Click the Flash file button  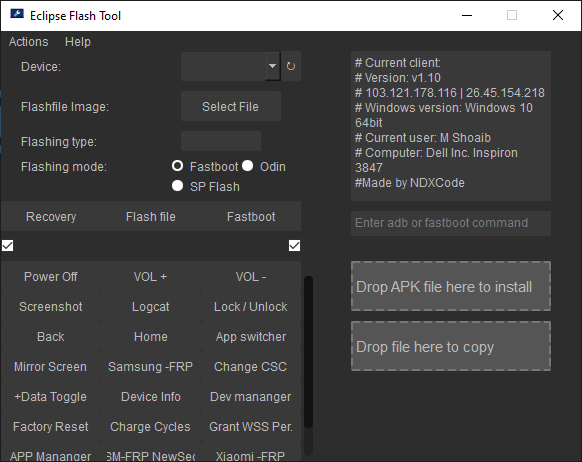coord(151,216)
